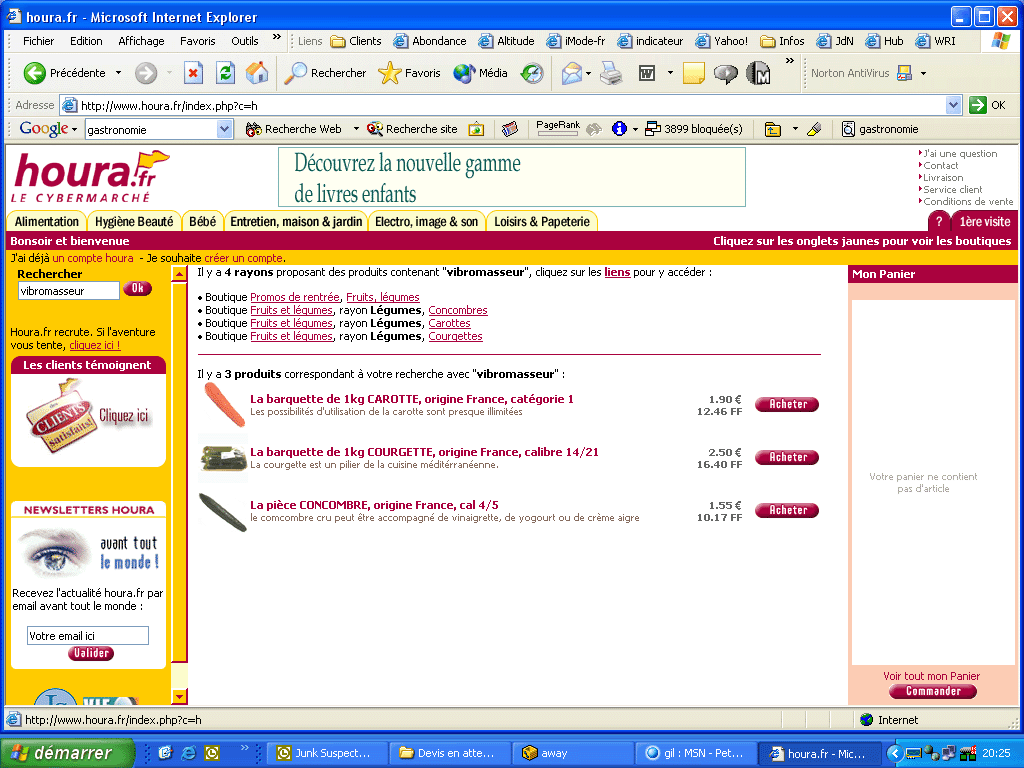1024x768 pixels.
Task: Expand the address bar dropdown
Action: (x=953, y=105)
